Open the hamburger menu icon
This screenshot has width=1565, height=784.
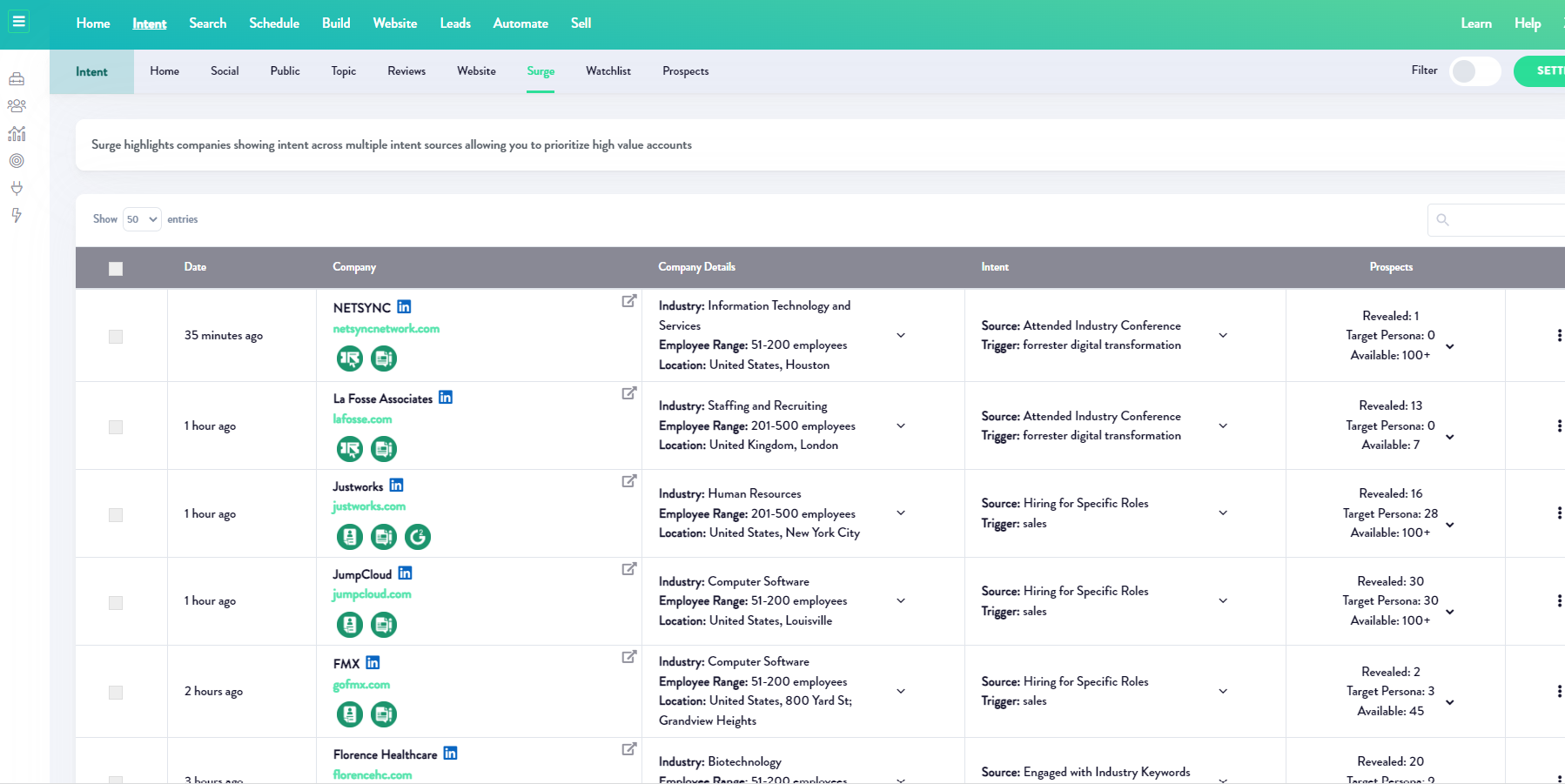click(x=18, y=22)
